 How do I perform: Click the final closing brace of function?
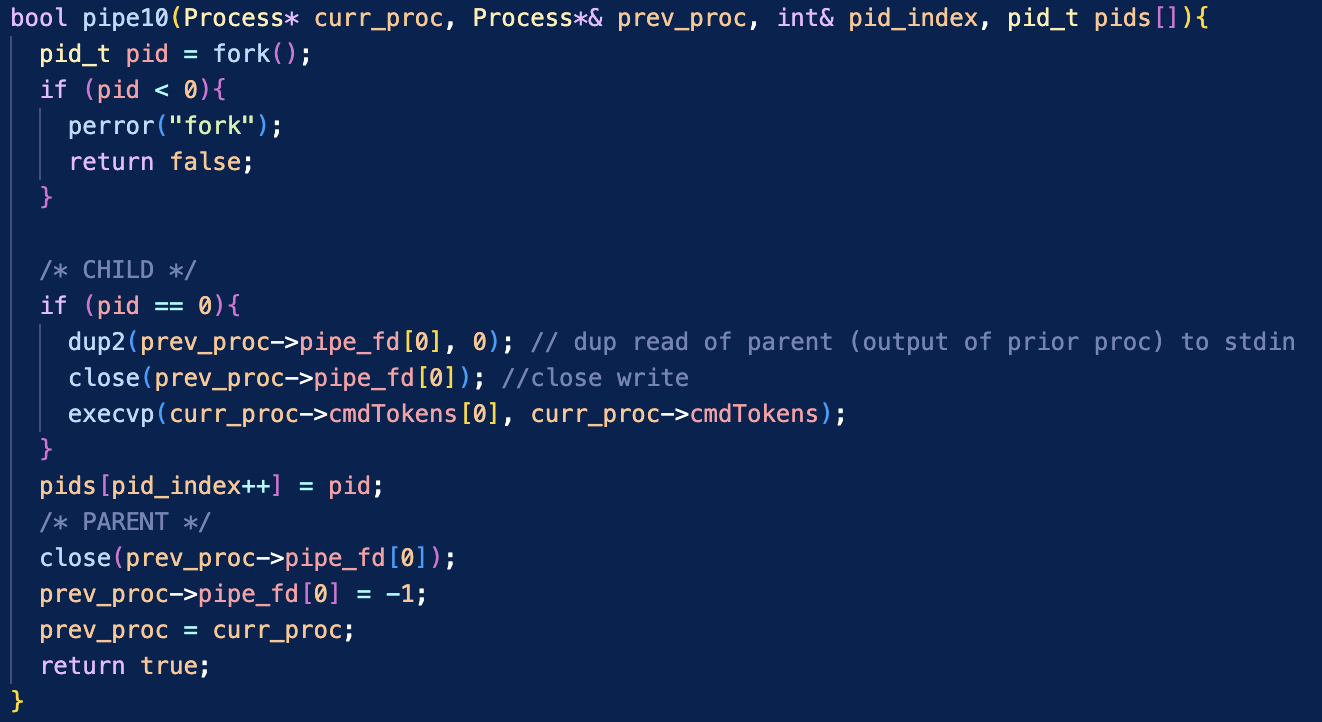click(17, 702)
